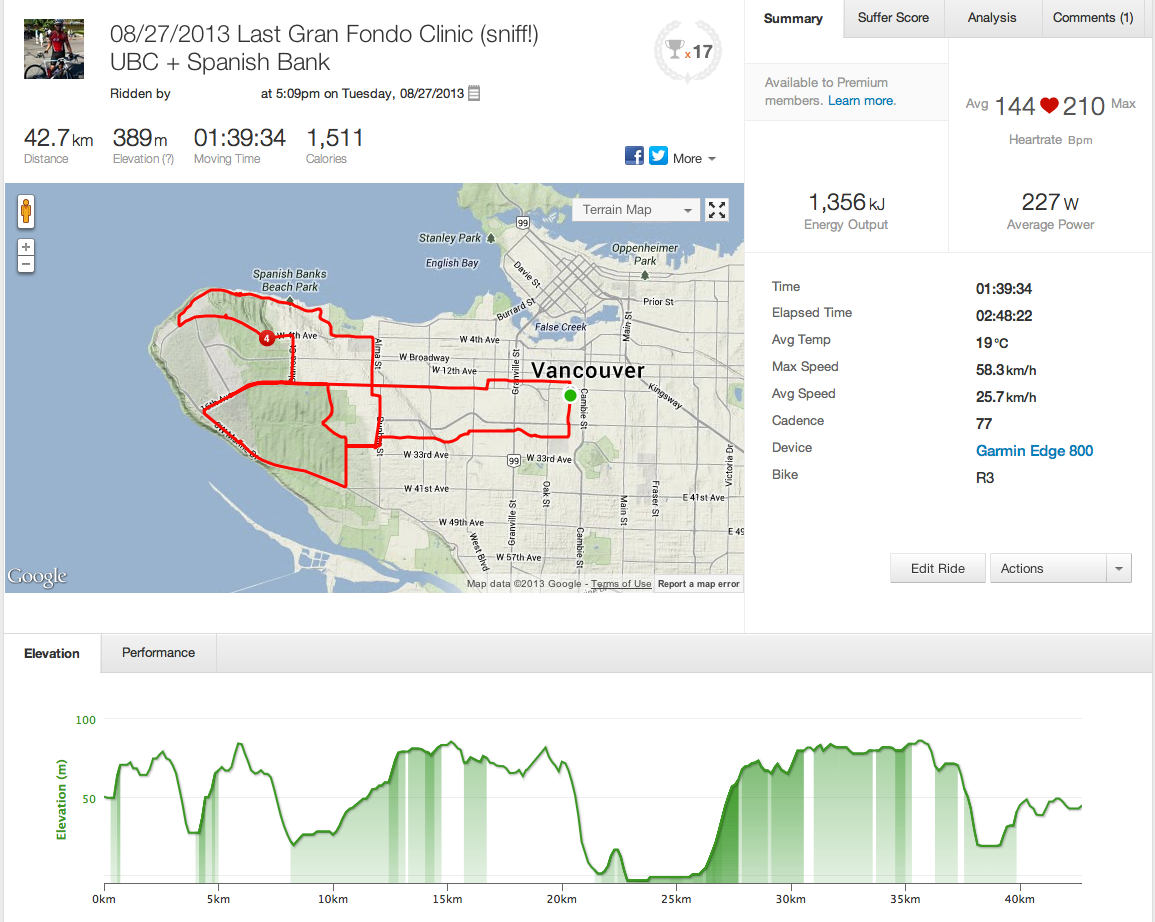Click the Street View pegman icon
This screenshot has width=1155, height=922.
click(x=26, y=211)
